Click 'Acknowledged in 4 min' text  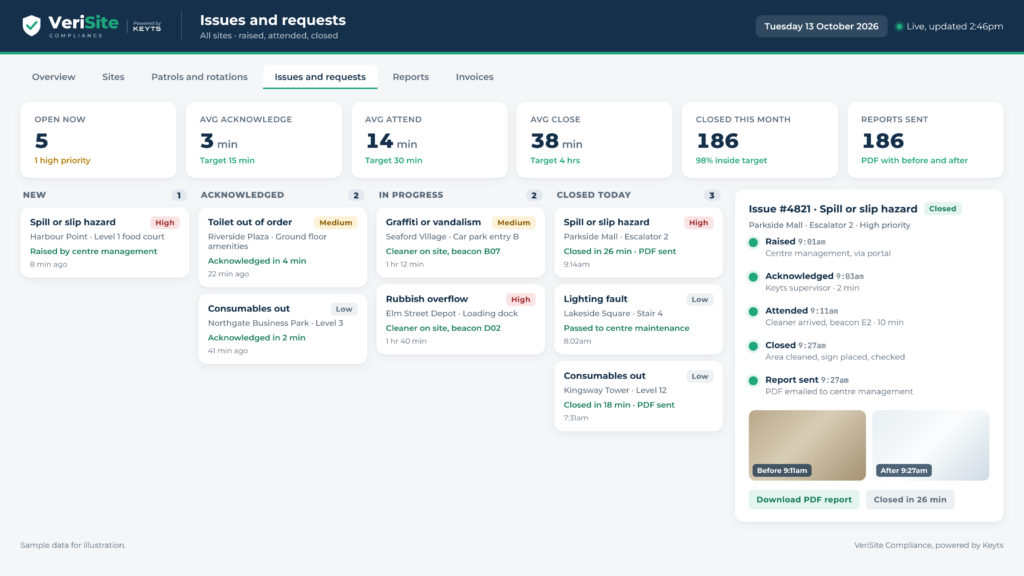click(257, 261)
